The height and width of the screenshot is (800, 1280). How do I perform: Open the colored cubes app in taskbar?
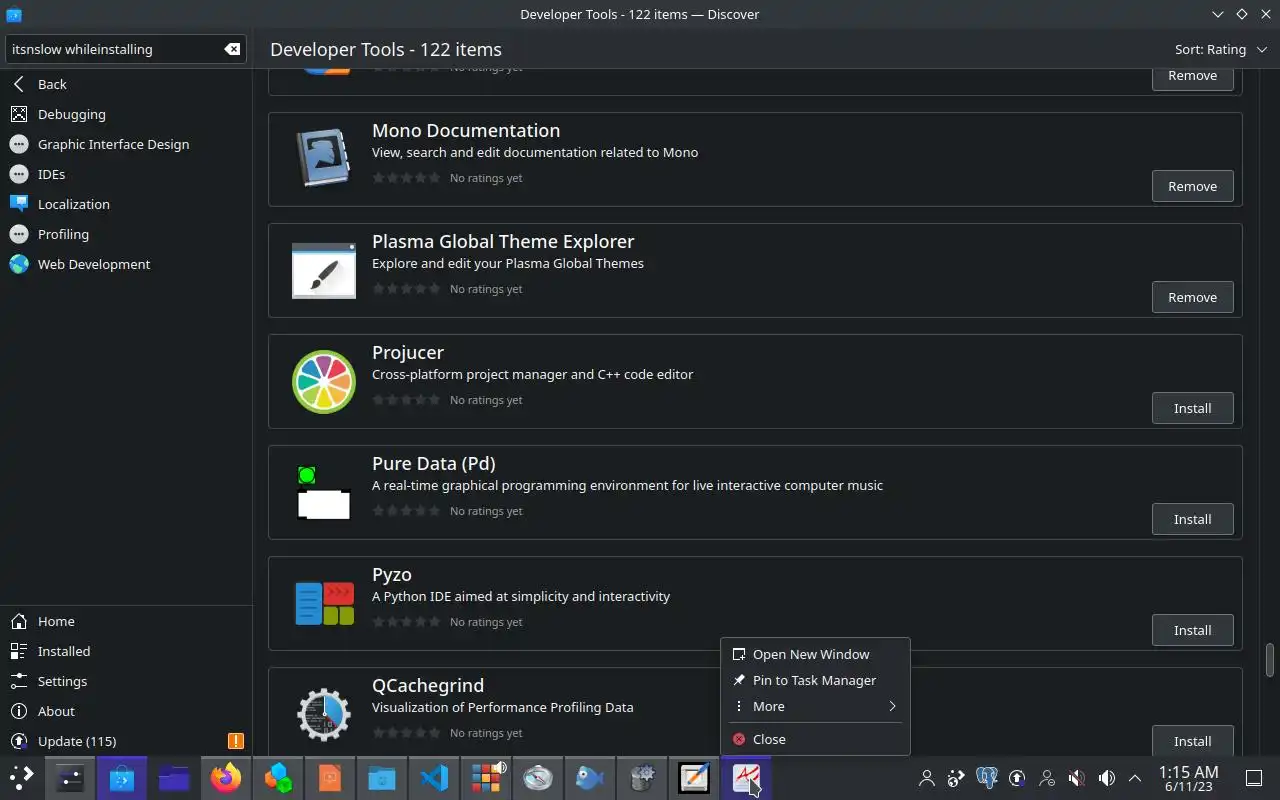pyautogui.click(x=278, y=778)
